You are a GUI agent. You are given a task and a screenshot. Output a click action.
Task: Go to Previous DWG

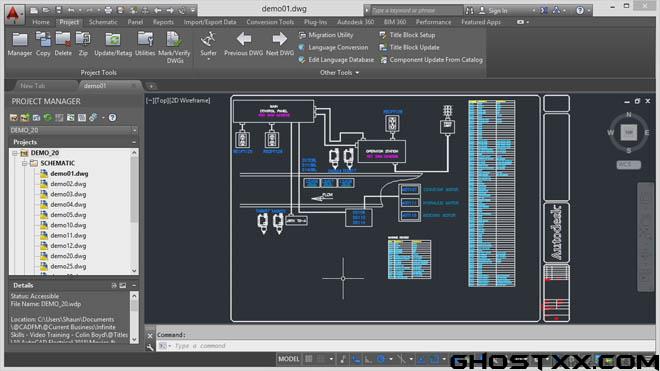pos(243,44)
